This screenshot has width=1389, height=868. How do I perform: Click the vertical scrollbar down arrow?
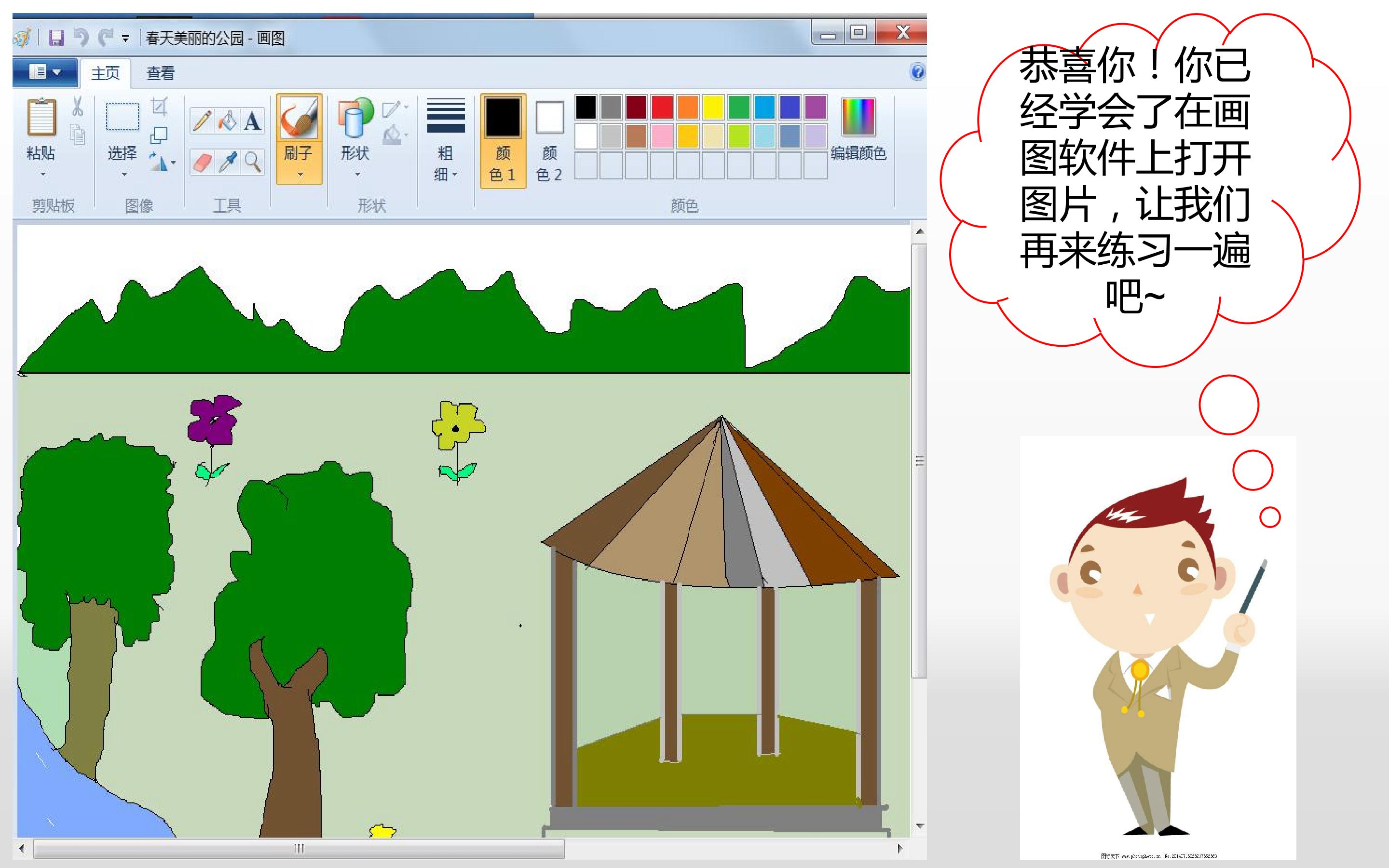(x=920, y=826)
